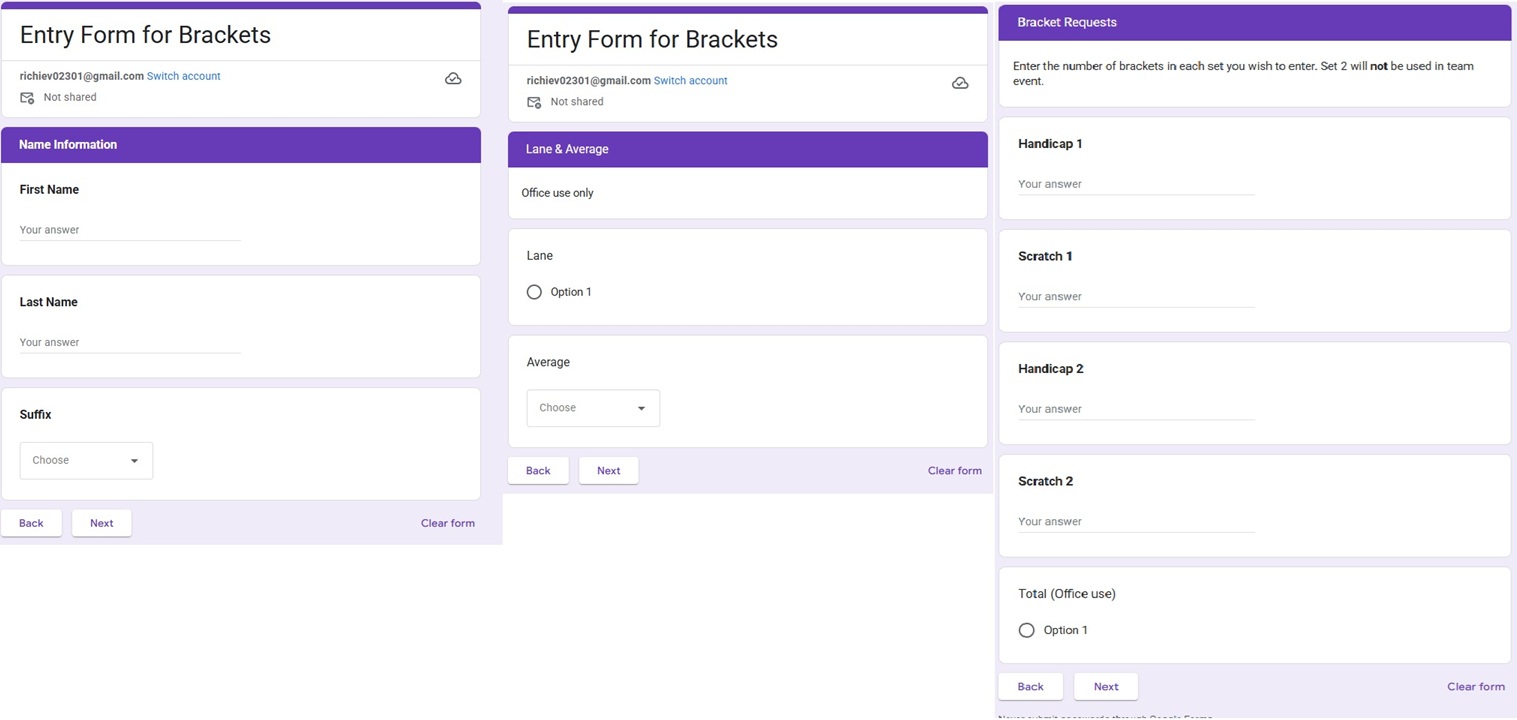
Task: Click Clear form below Average question
Action: pyautogui.click(x=954, y=471)
